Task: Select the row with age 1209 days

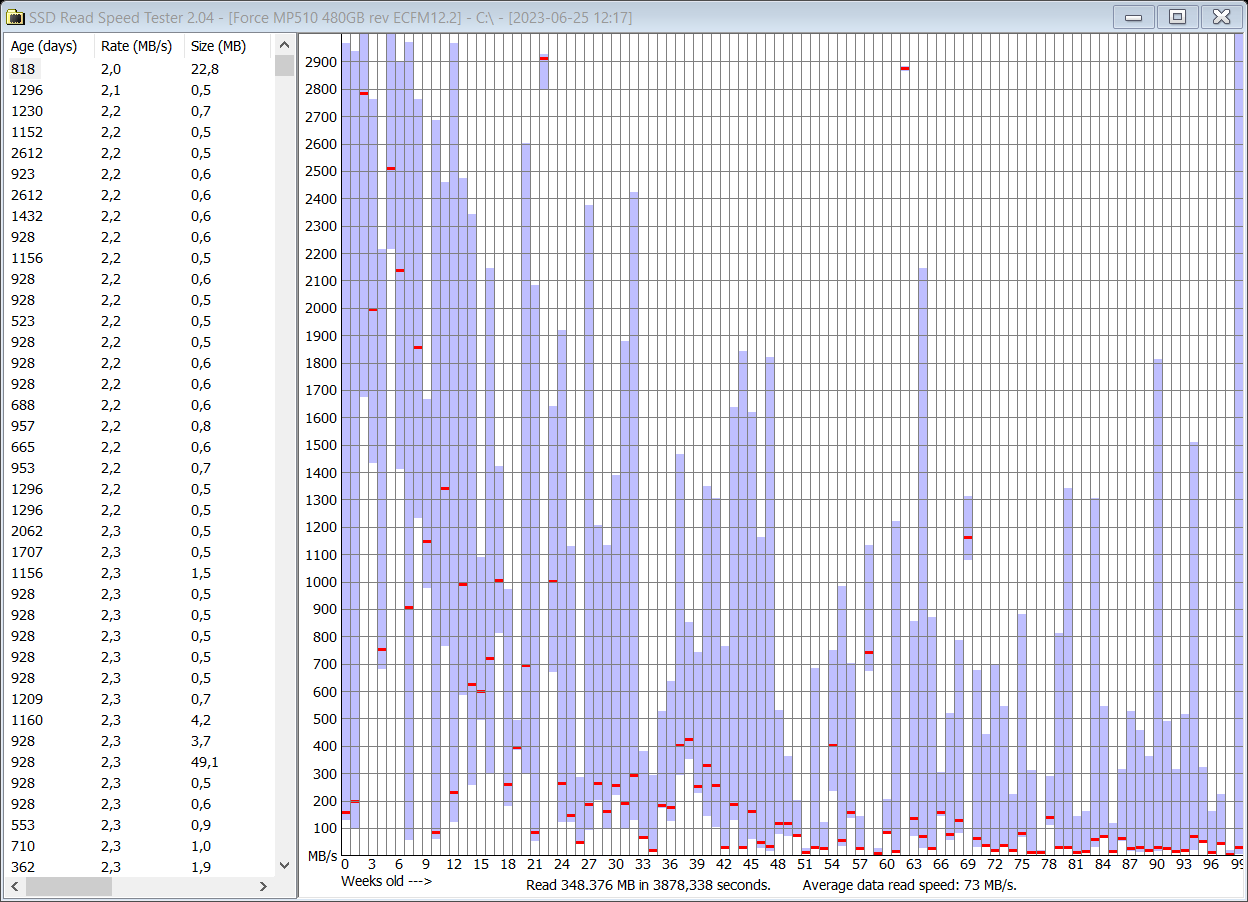Action: tap(140, 699)
